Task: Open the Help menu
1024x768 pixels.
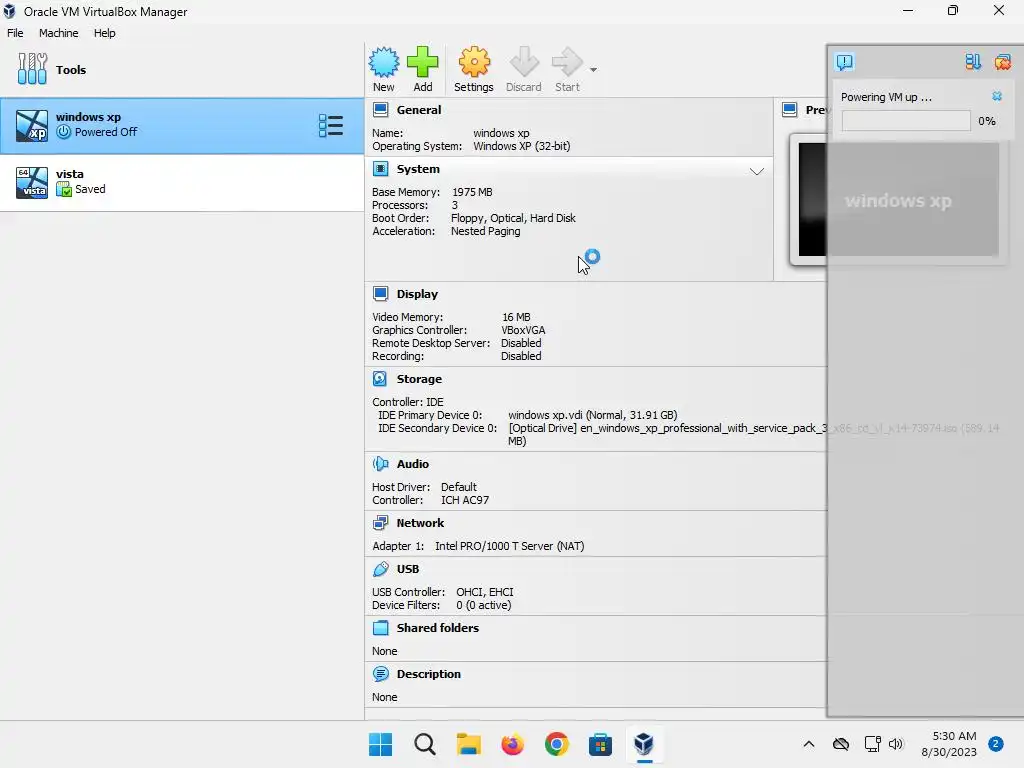Action: (x=104, y=33)
